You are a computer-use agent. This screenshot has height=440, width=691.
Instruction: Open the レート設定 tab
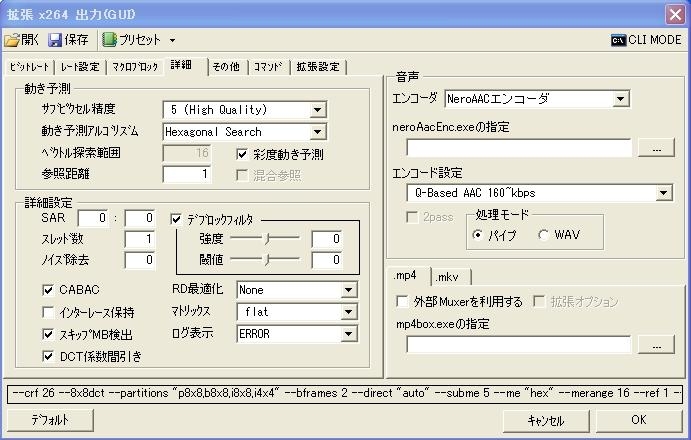coord(80,67)
